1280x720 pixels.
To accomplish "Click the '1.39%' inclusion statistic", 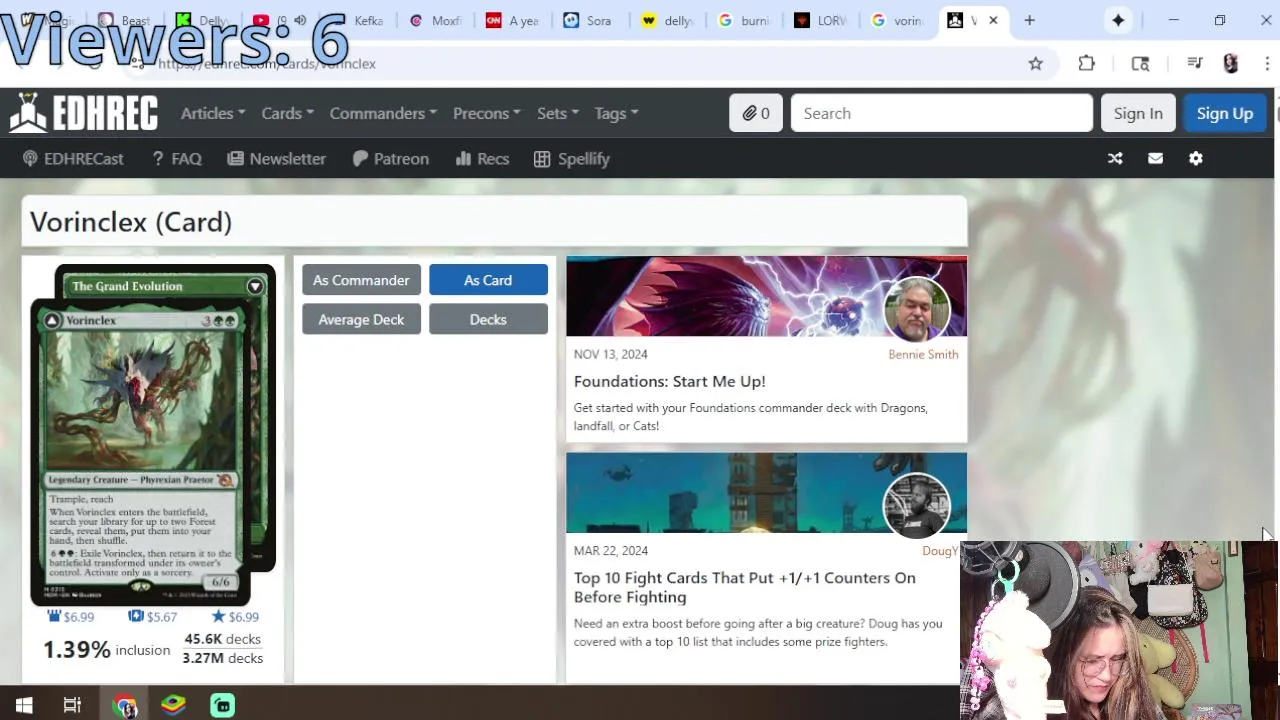I will click(76, 649).
